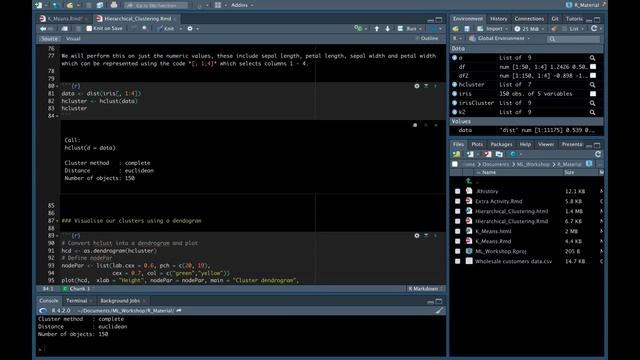Open the Git tab
This screenshot has width=640, height=360.
coord(555,19)
